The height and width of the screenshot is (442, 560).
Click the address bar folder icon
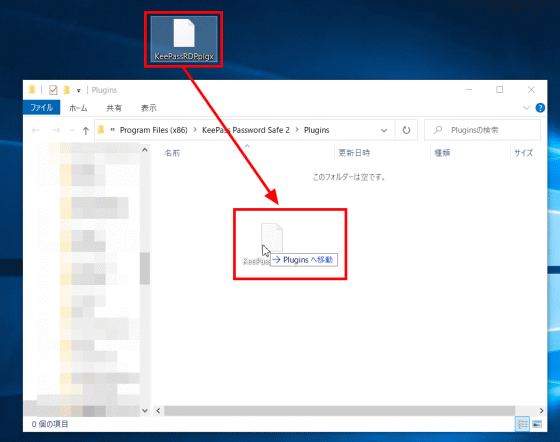101,130
